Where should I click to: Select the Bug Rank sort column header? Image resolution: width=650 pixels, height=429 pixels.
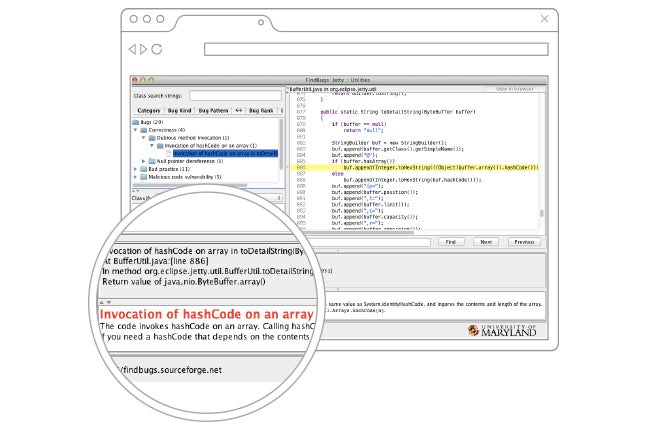[261, 111]
